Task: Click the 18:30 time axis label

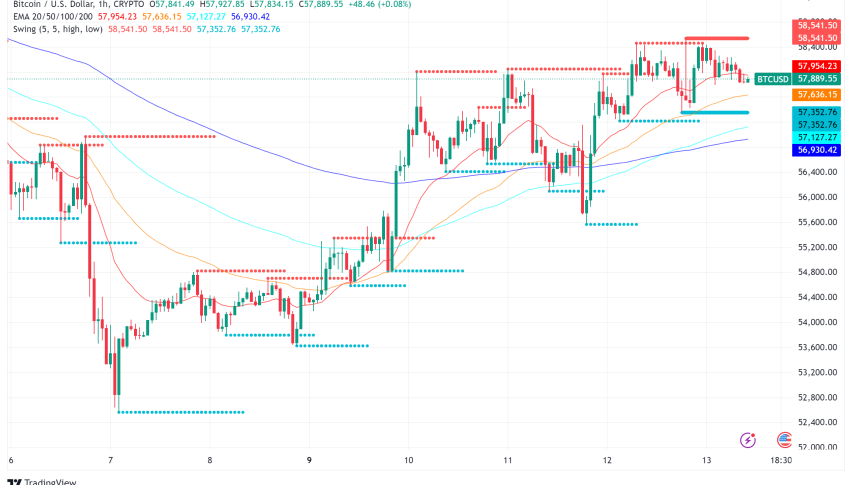Action: coord(782,461)
